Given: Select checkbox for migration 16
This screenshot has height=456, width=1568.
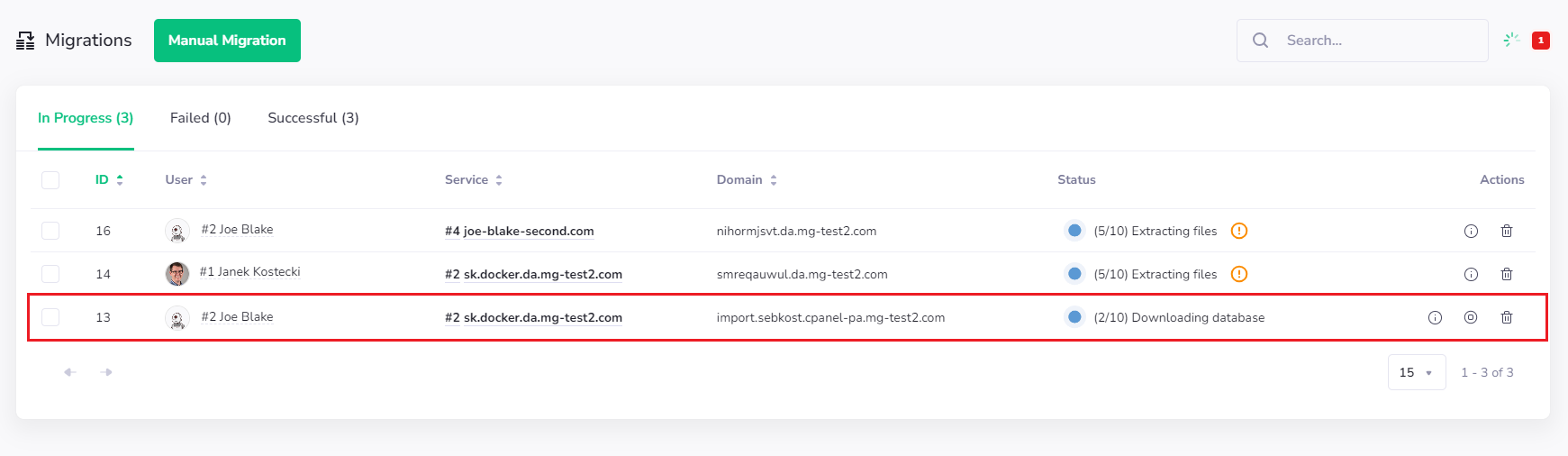Looking at the screenshot, I should click(x=50, y=231).
